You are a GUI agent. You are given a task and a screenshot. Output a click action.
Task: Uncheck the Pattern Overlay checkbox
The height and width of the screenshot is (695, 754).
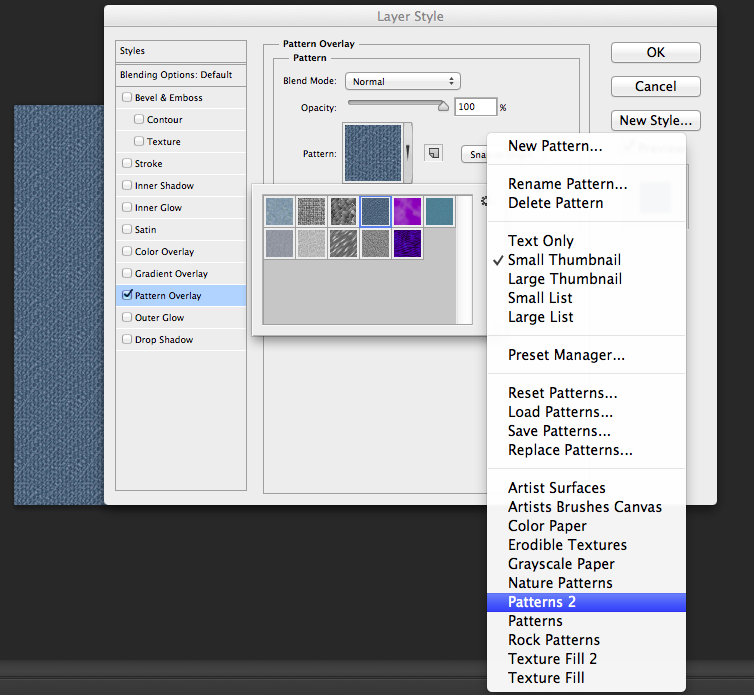tap(127, 295)
